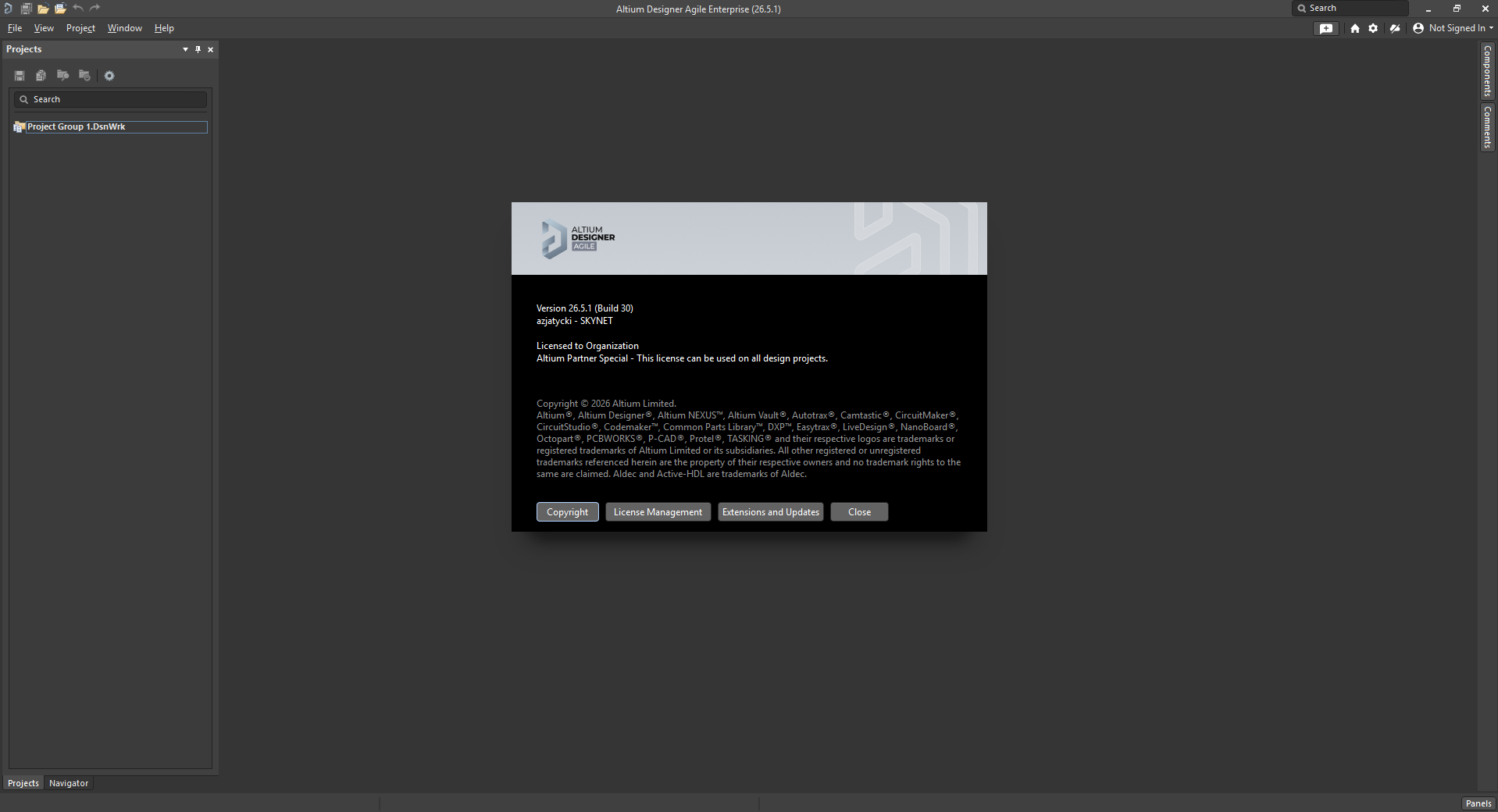Viewport: 1498px width, 812px height.
Task: Open the Components side panel tab
Action: coord(1487,70)
